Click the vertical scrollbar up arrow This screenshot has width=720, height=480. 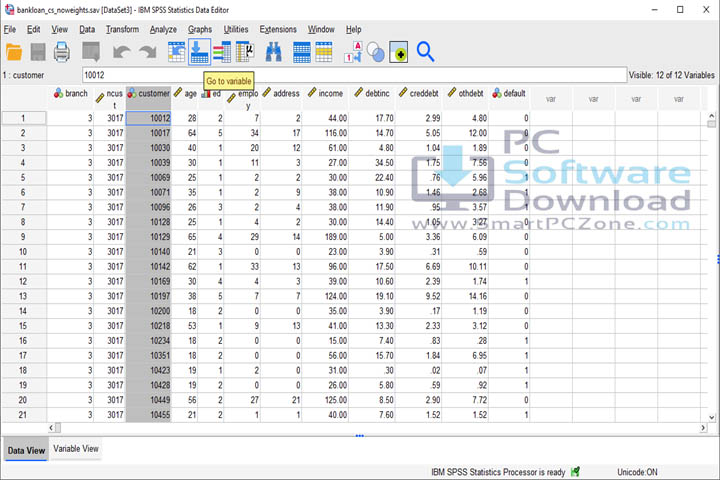pyautogui.click(x=711, y=116)
